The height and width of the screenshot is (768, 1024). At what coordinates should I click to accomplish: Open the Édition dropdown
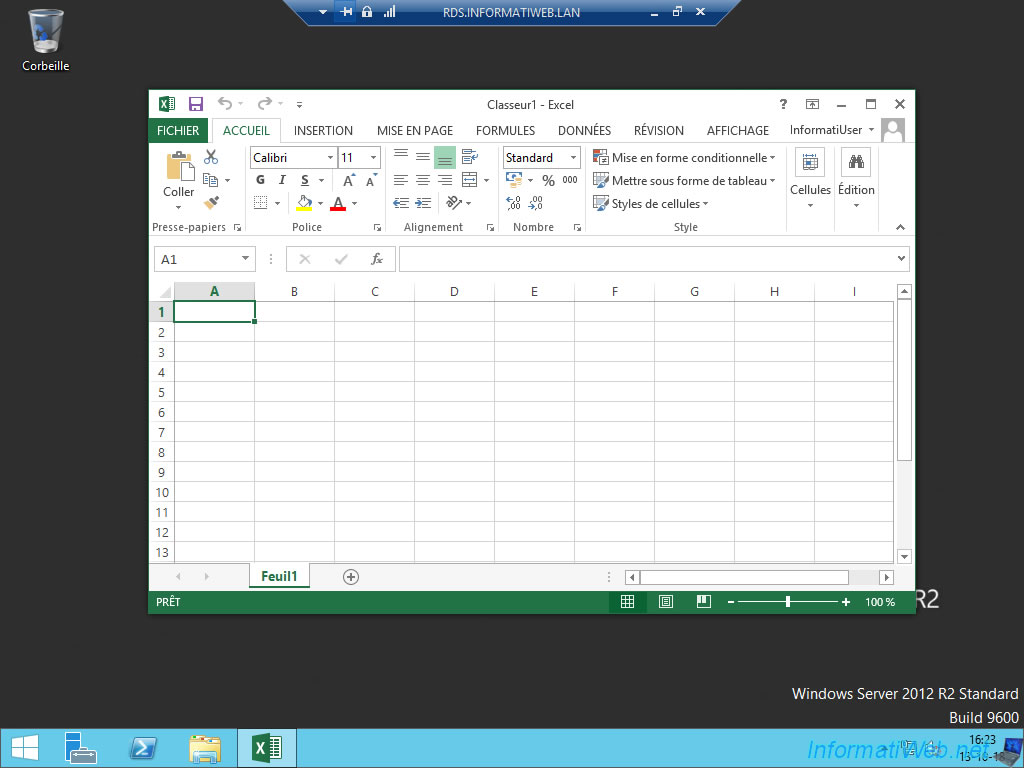click(x=856, y=180)
